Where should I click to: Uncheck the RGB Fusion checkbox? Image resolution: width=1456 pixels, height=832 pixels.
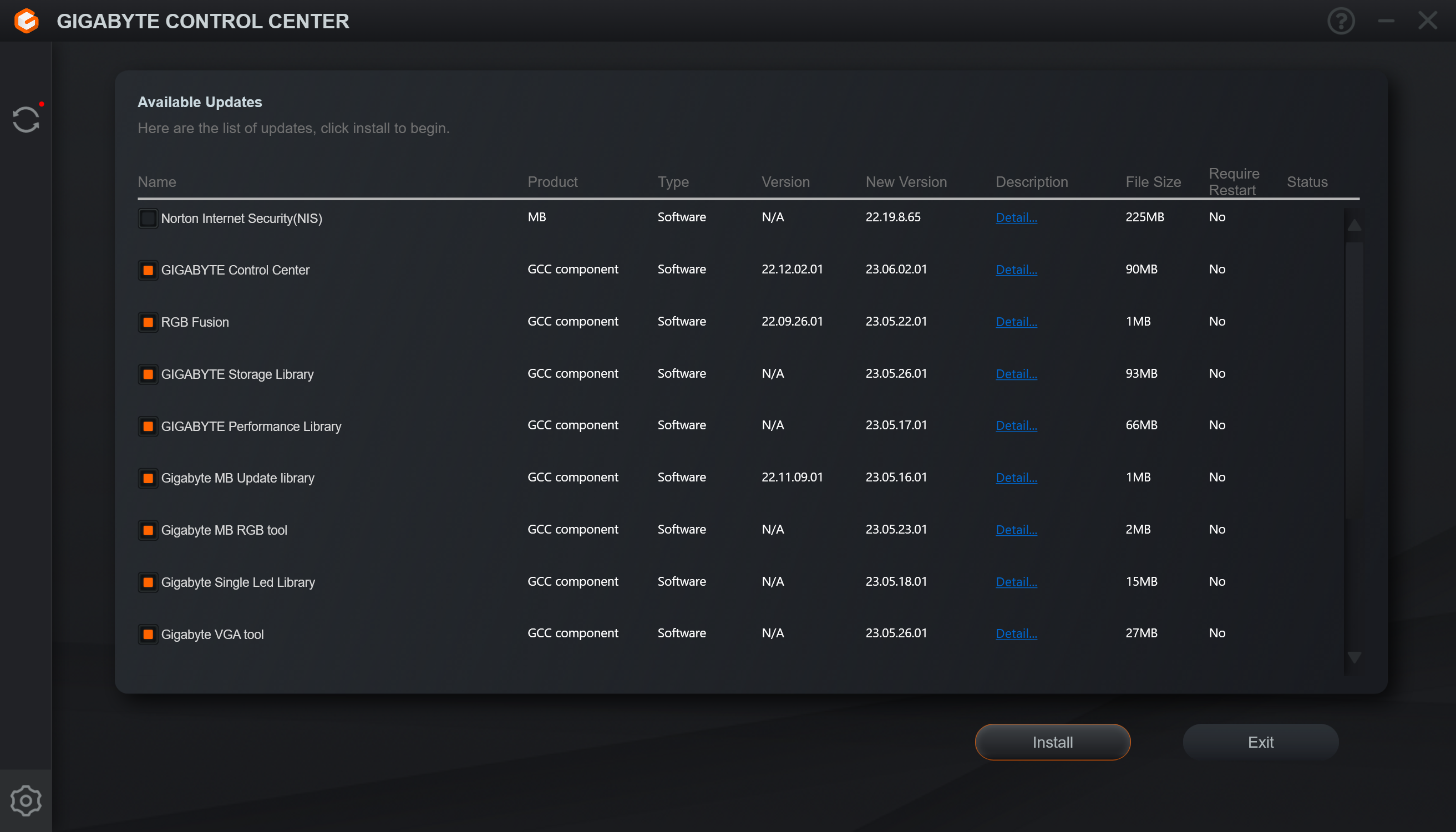[148, 322]
